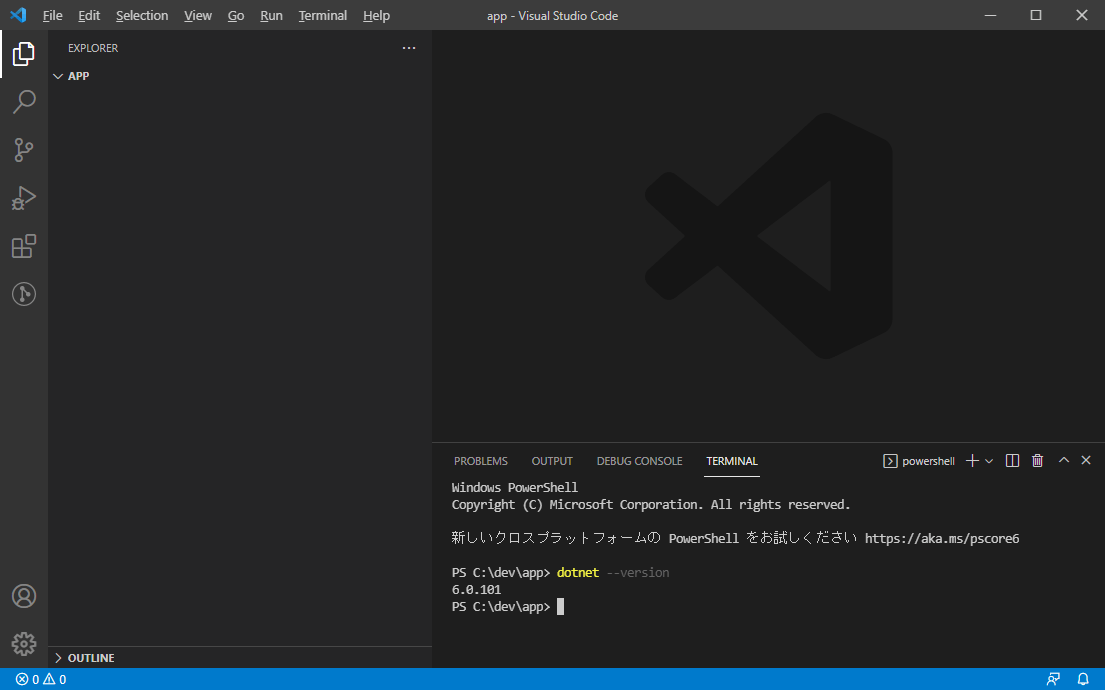Open the Edit menu
This screenshot has width=1105, height=690.
pos(89,16)
